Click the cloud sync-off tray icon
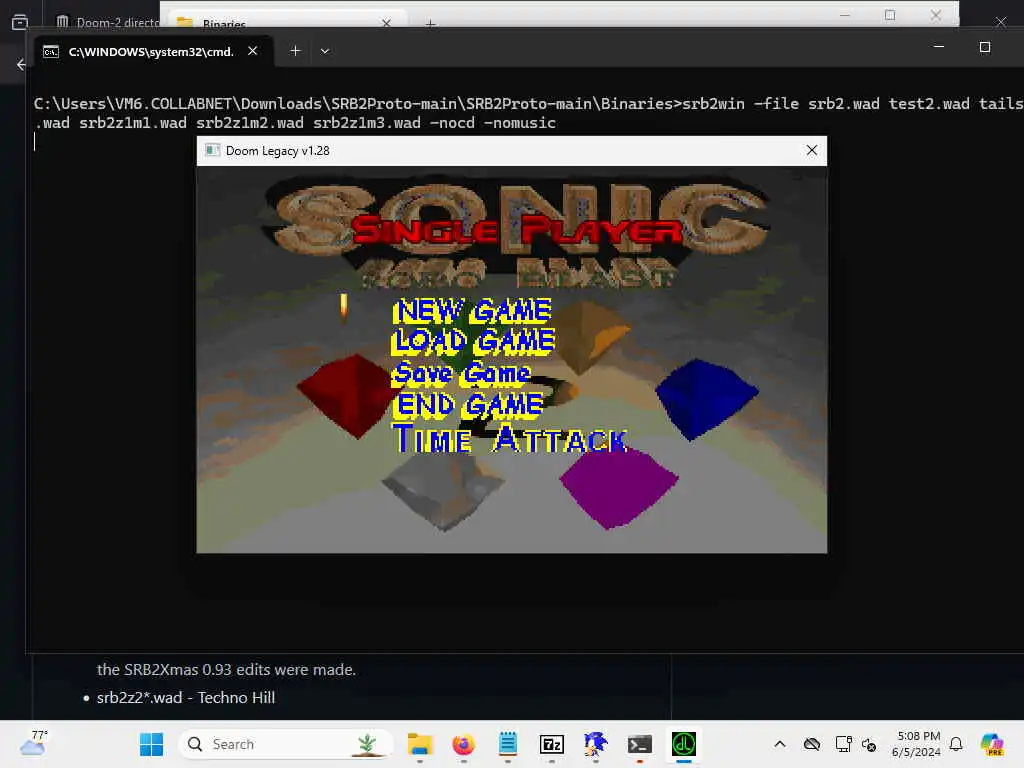The image size is (1024, 768). point(812,744)
